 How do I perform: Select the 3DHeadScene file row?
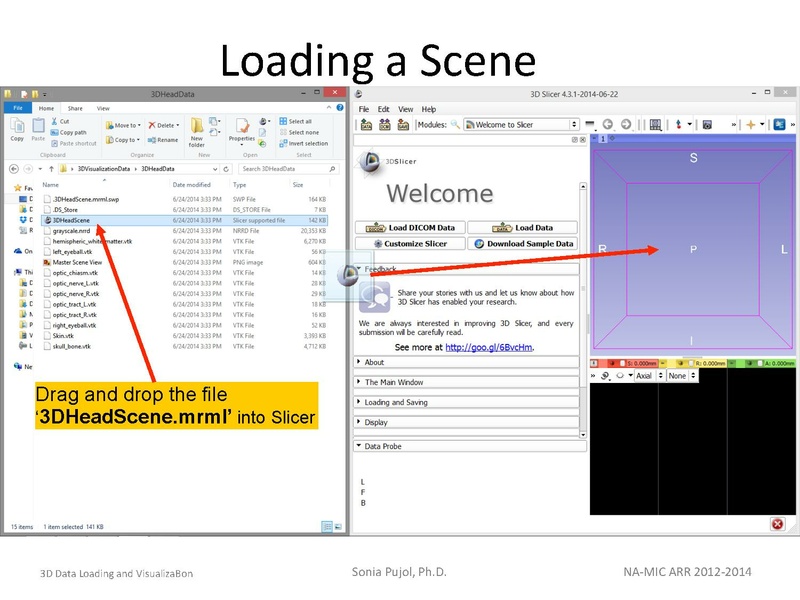pyautogui.click(x=184, y=220)
